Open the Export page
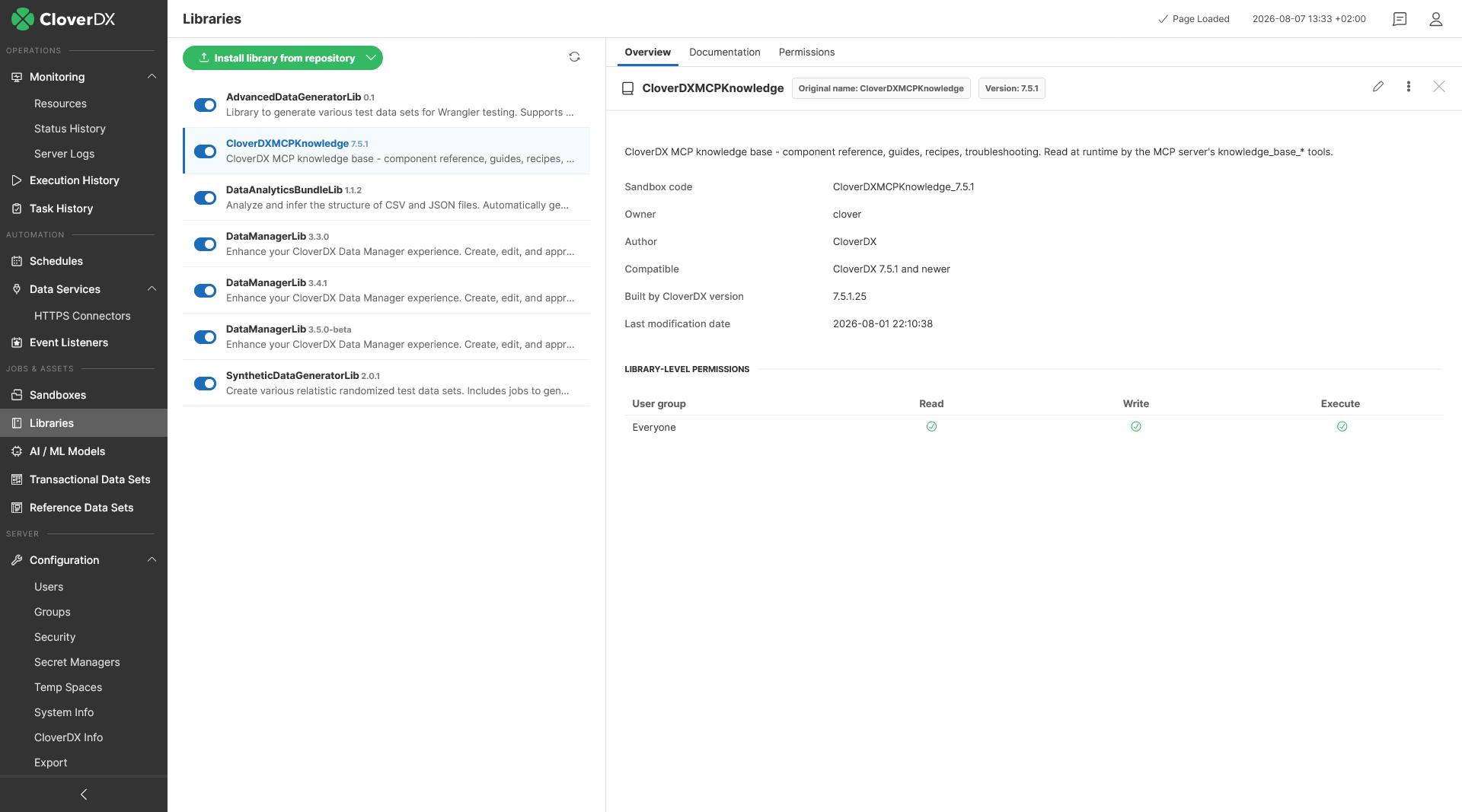Screen dimensions: 1462x812 pyautogui.click(x=51, y=763)
